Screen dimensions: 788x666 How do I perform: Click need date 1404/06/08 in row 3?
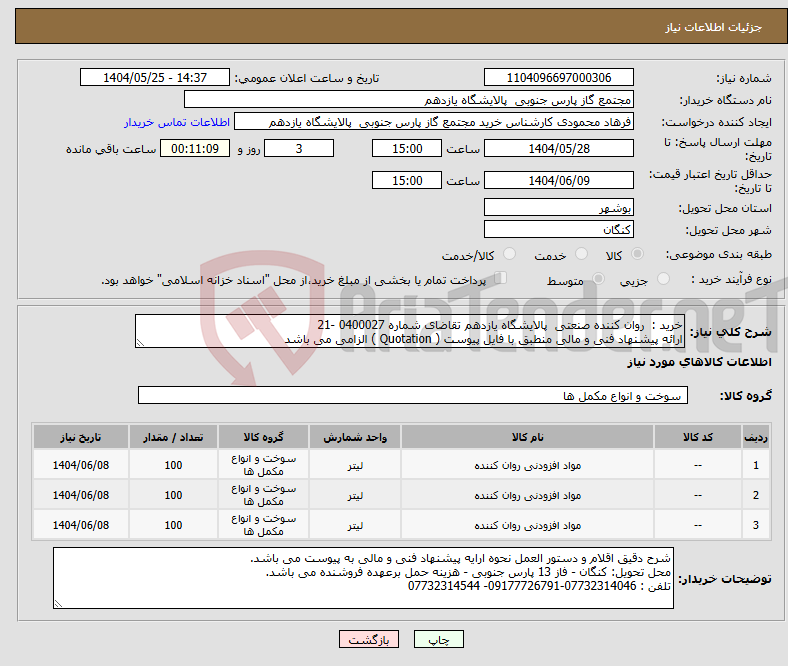[81, 525]
